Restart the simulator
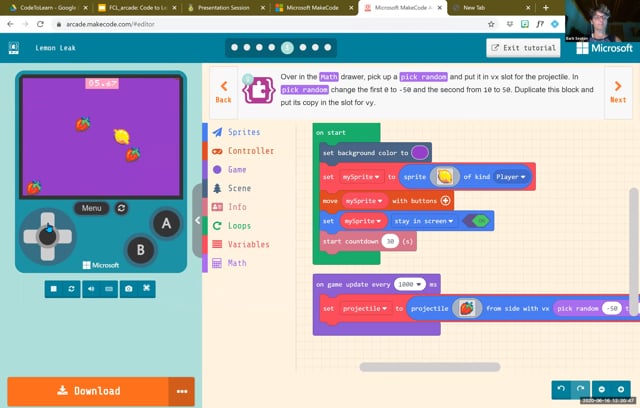Screen dimensions: 640x408 point(71,289)
